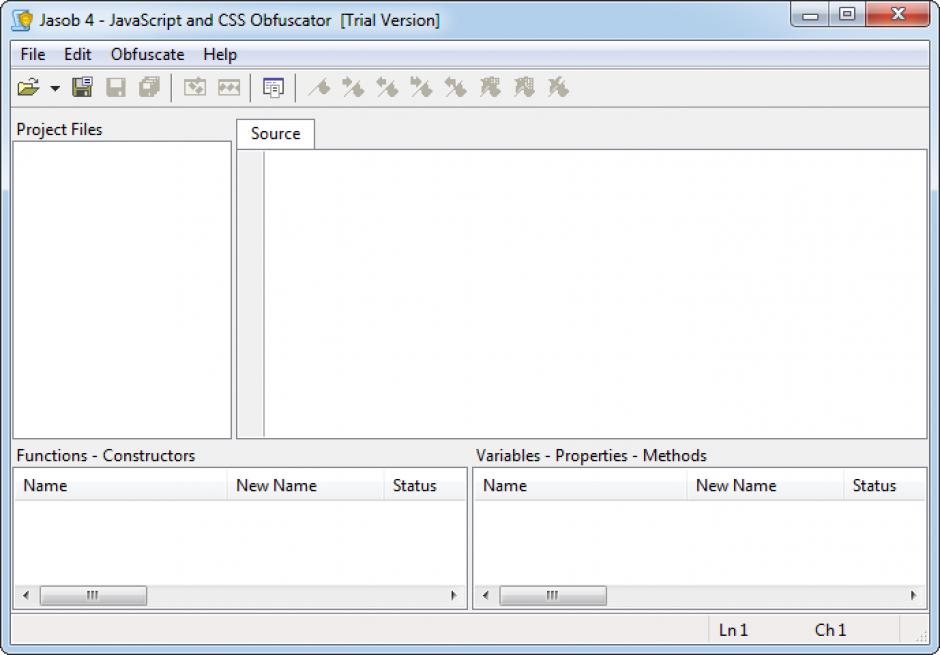Click the "Ln 1" line indicator in the status bar
940x655 pixels.
tap(733, 630)
